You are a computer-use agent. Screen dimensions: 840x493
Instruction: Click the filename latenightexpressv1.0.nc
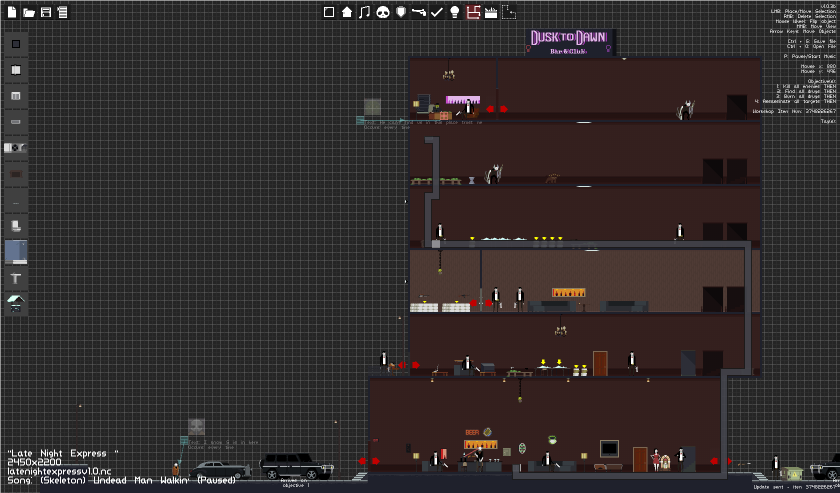pyautogui.click(x=59, y=472)
